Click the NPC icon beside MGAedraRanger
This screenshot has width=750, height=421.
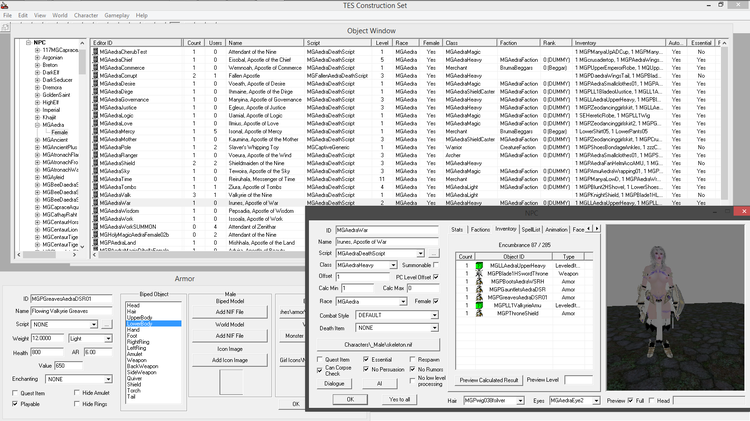(x=95, y=155)
